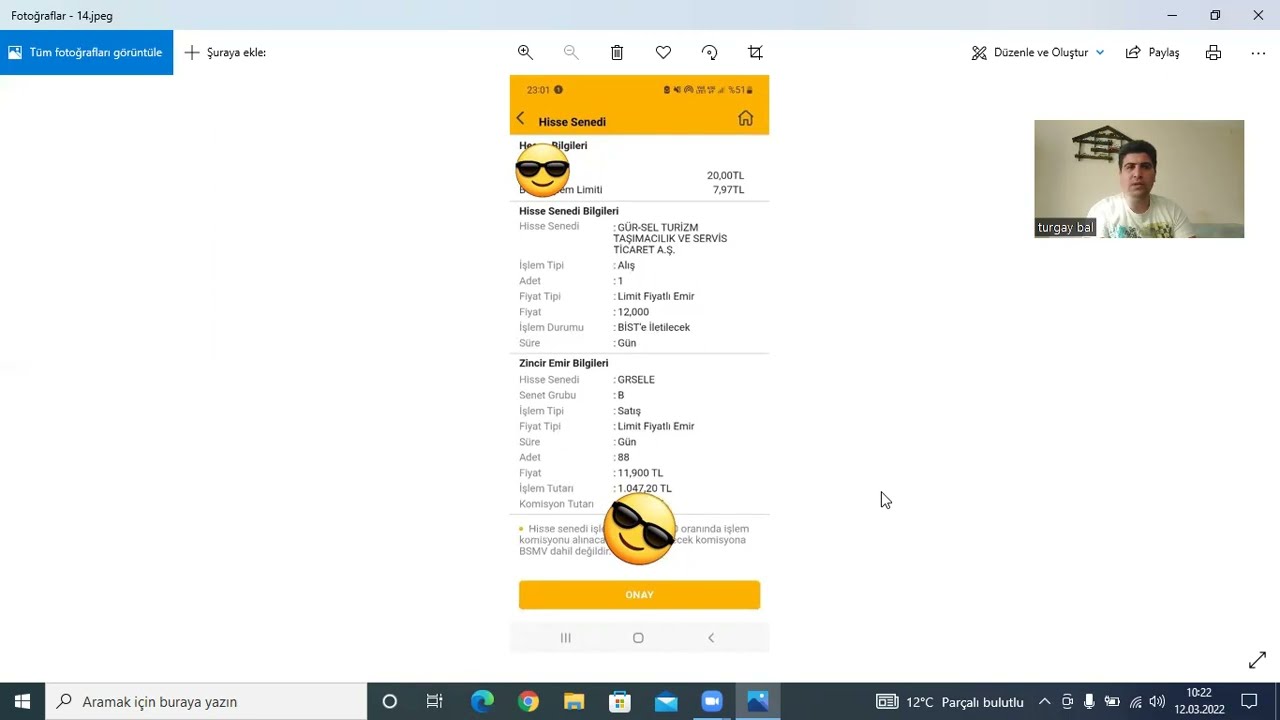Show hidden system tray icons
This screenshot has height=720, width=1280.
click(x=1044, y=702)
